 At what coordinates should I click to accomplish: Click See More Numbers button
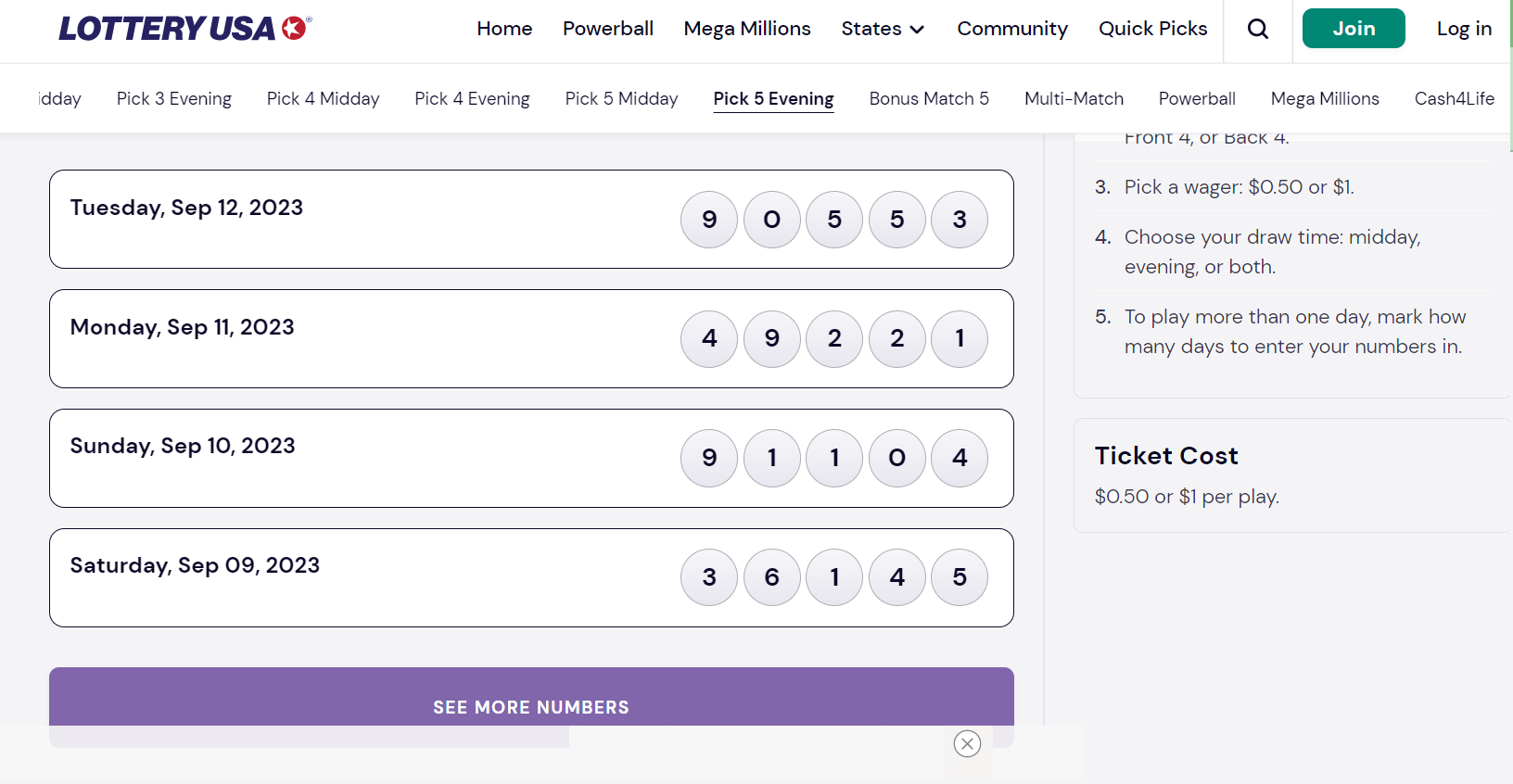[x=531, y=706]
